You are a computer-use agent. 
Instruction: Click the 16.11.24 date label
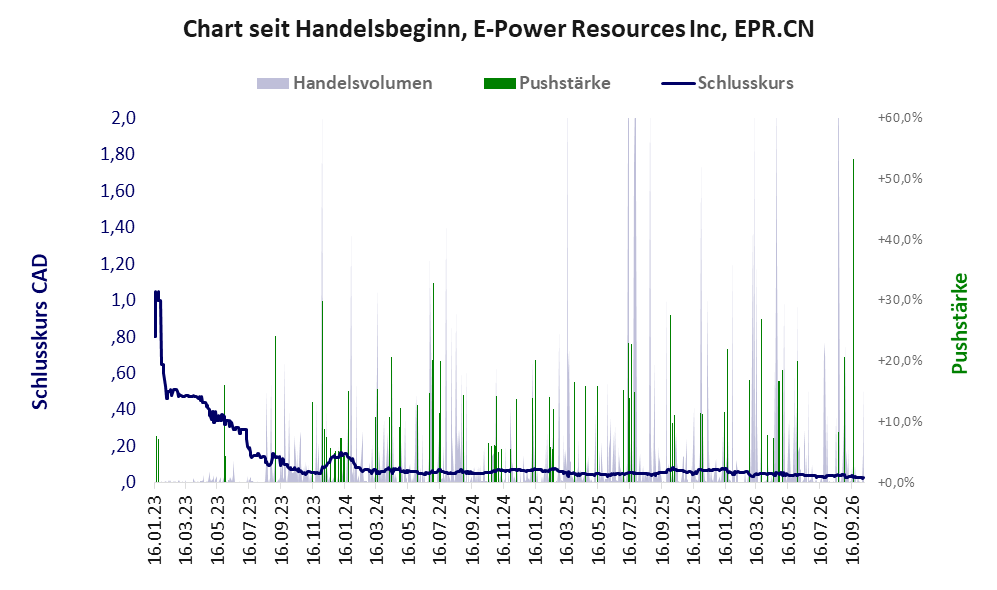(x=504, y=529)
